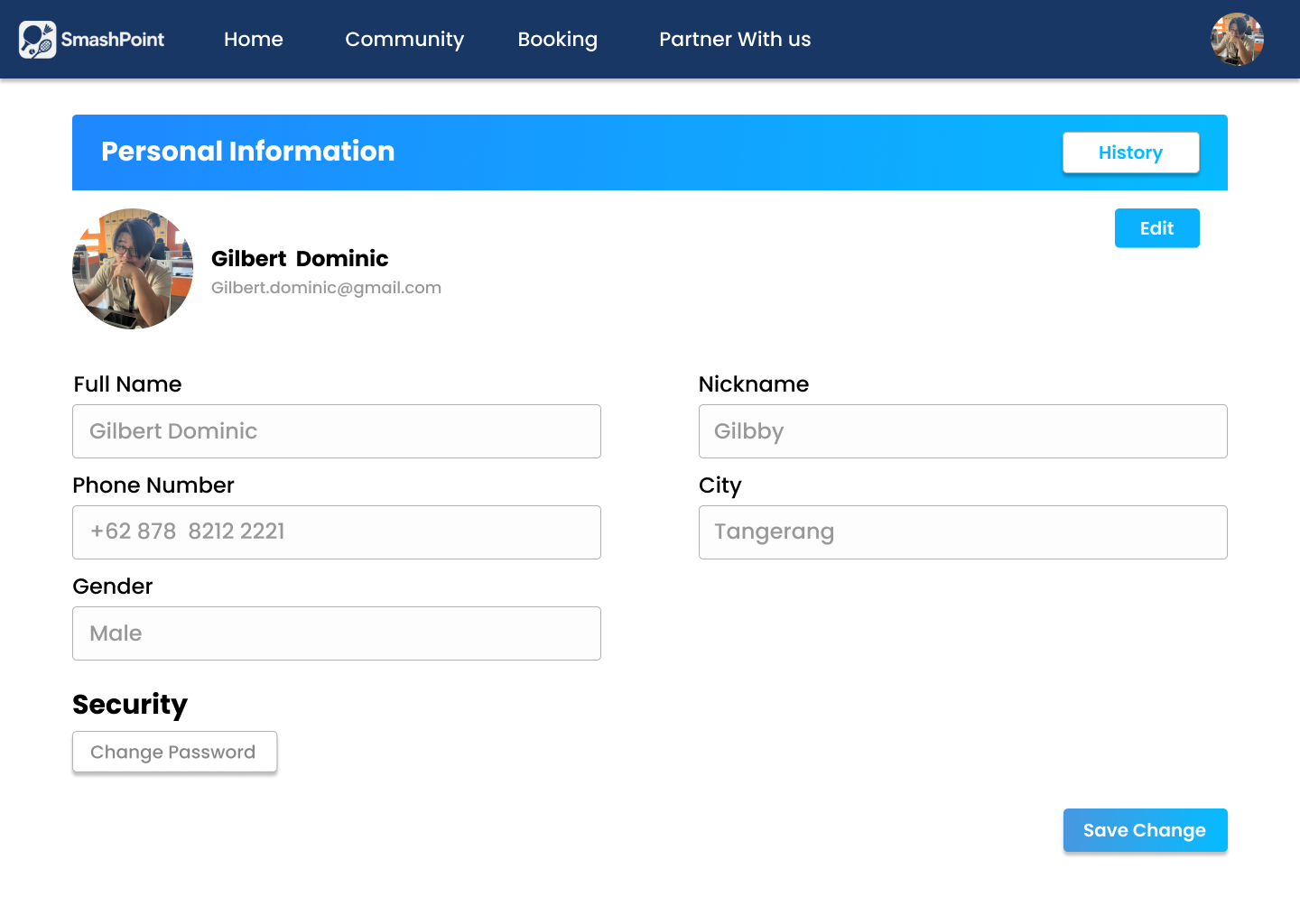The height and width of the screenshot is (924, 1300).
Task: Click the large profile photo of Gilbert
Action: pyautogui.click(x=133, y=269)
